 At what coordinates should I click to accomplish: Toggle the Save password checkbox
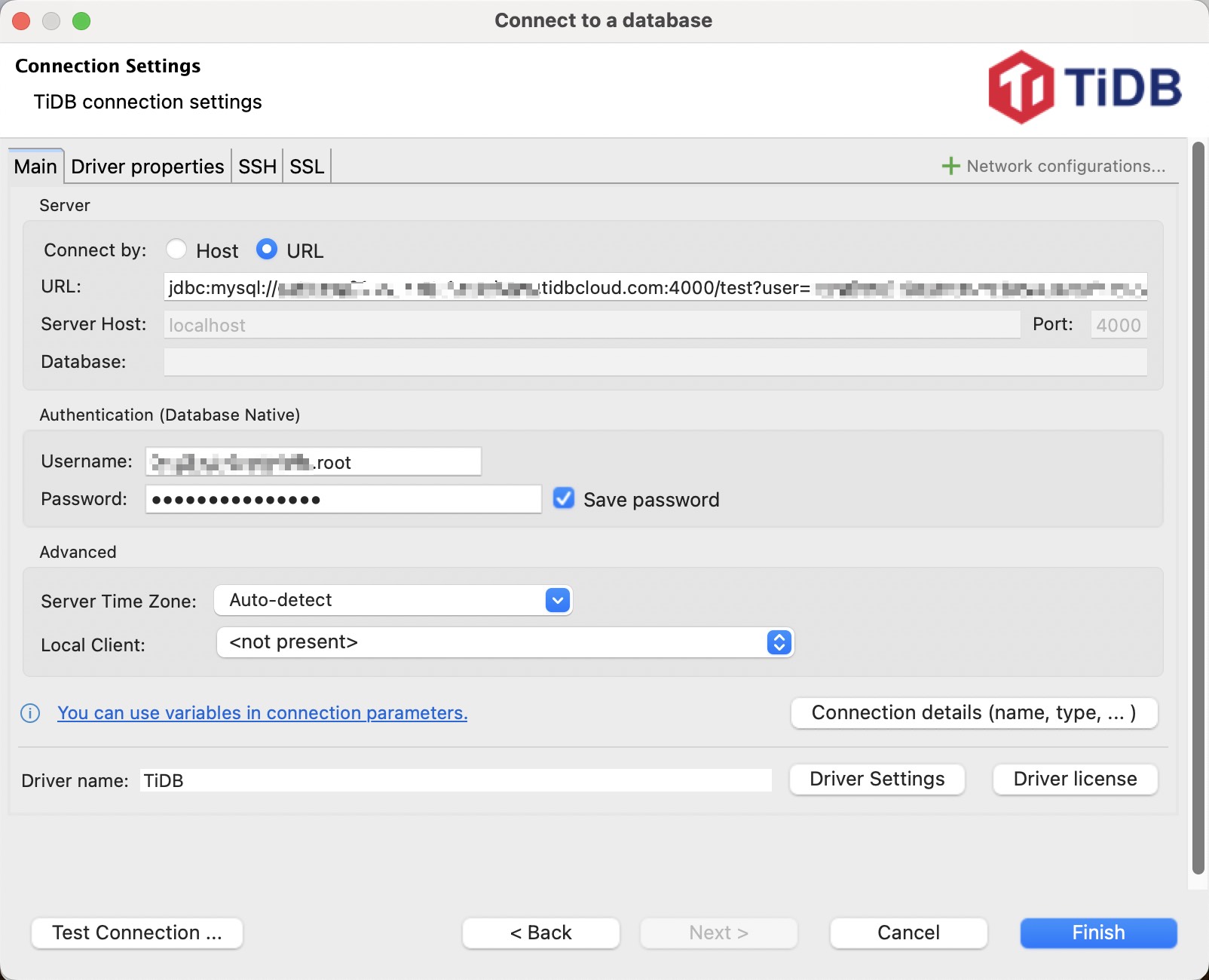564,498
